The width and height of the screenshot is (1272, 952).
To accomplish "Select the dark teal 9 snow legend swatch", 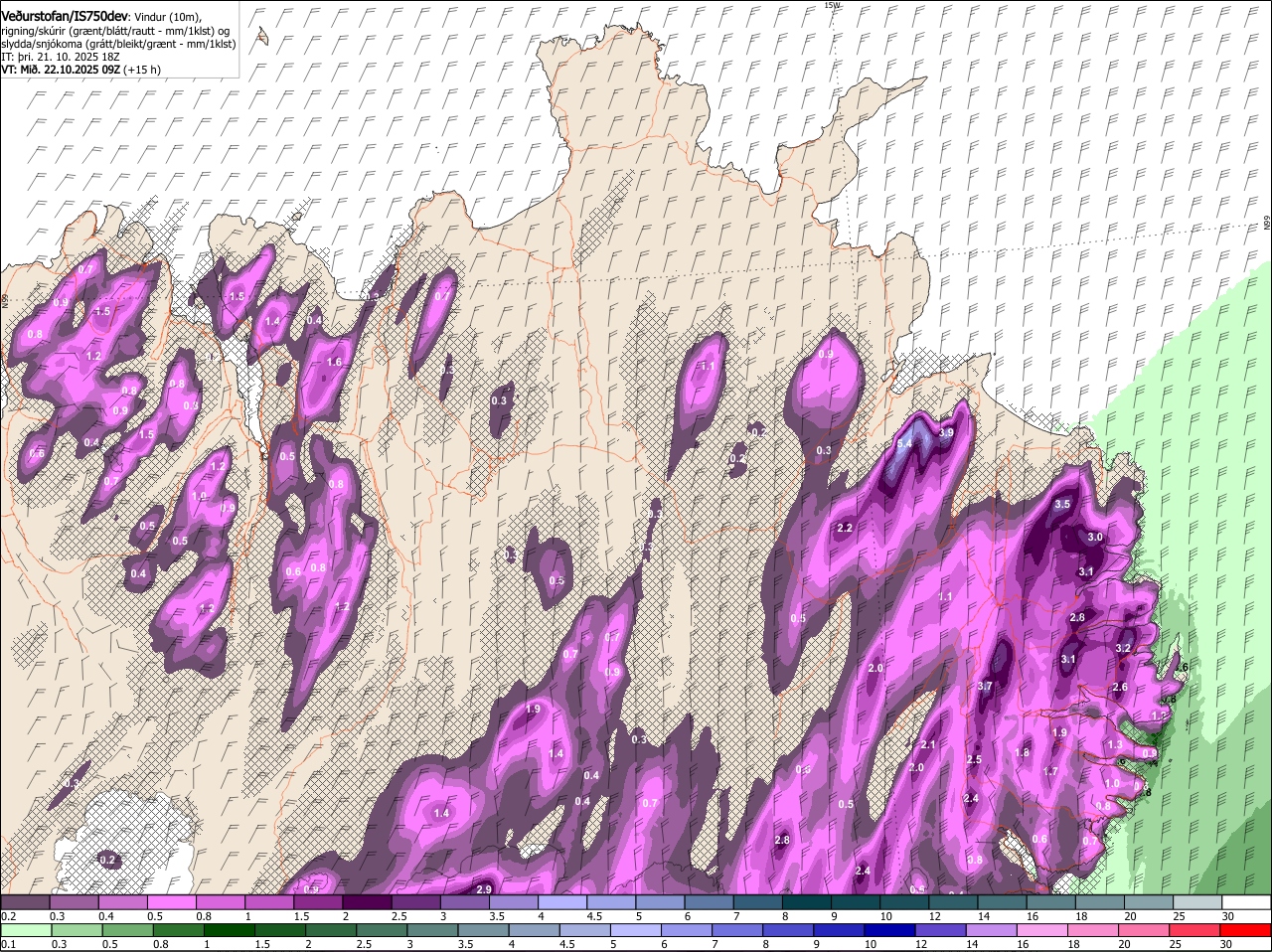I will 855,902.
